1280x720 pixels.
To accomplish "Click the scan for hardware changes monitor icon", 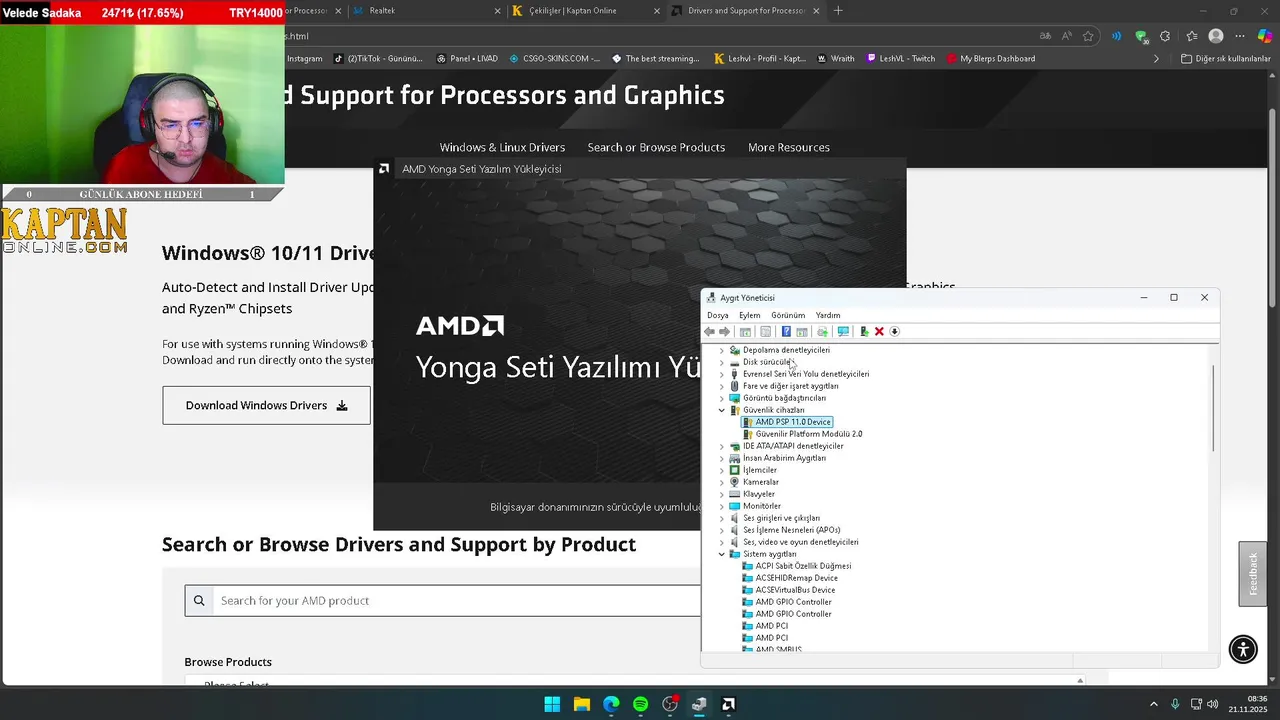I will tap(843, 331).
